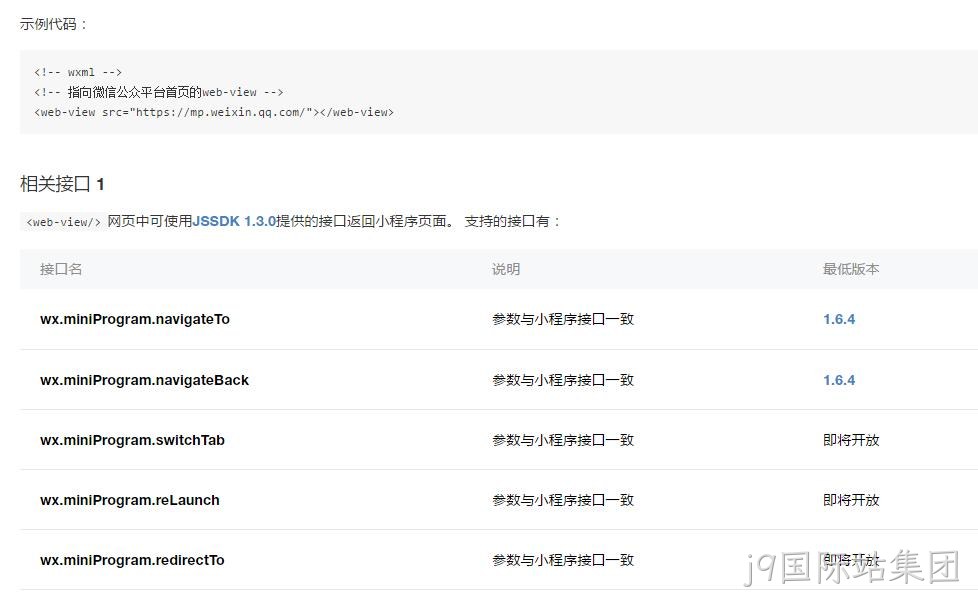Click the 说明 column header
The height and width of the screenshot is (598, 978).
[506, 269]
